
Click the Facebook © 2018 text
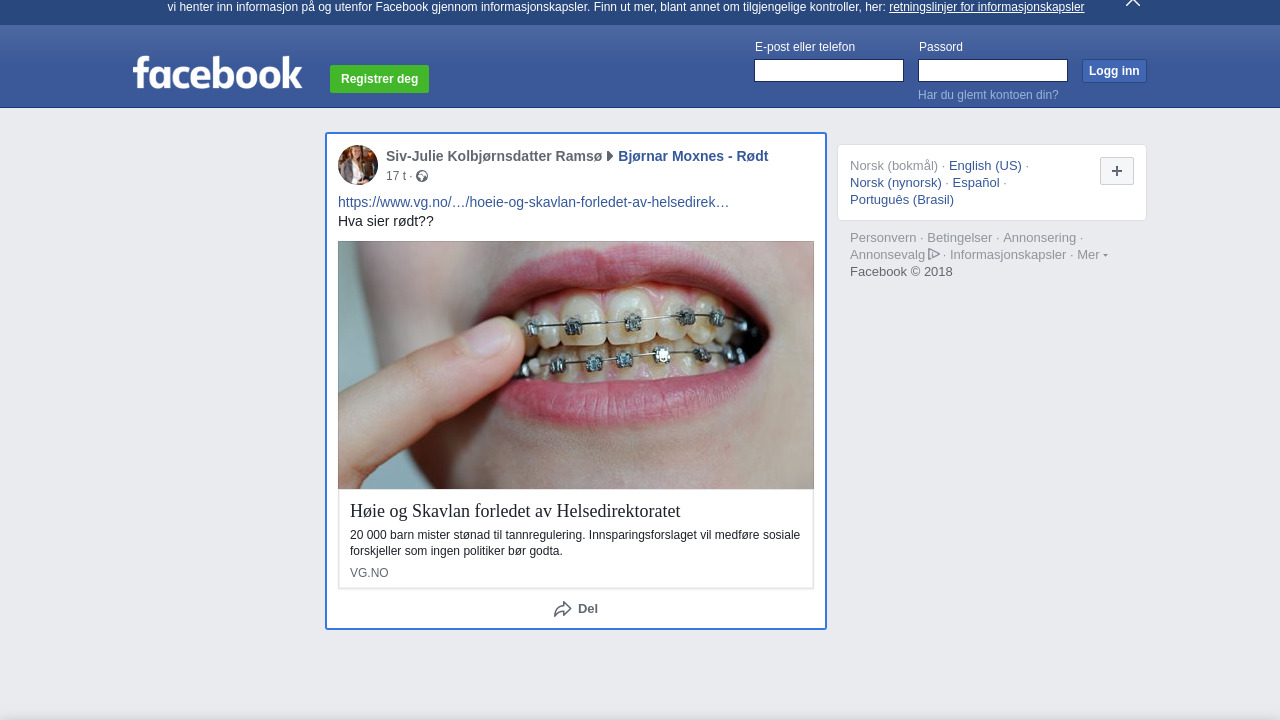pos(901,272)
